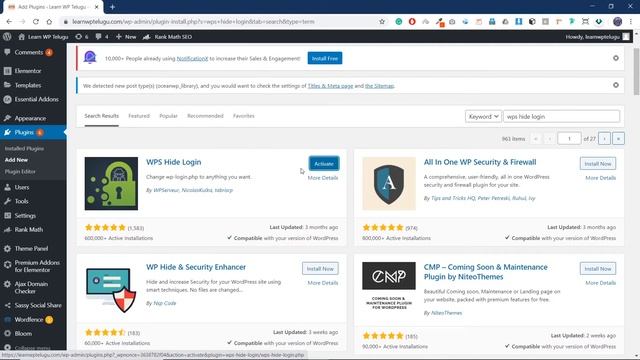Go to Installed Plugins submenu
This screenshot has height=360, width=640.
coord(24,149)
